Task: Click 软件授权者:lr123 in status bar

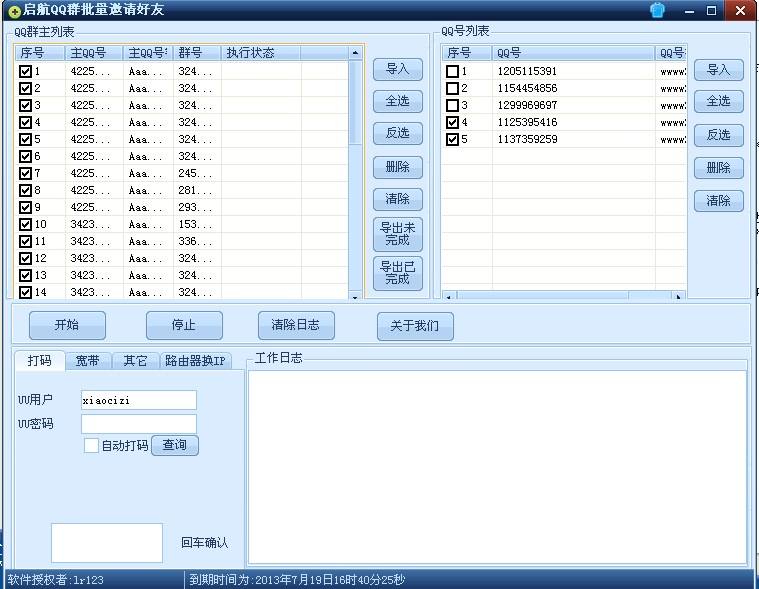Action: [x=56, y=580]
